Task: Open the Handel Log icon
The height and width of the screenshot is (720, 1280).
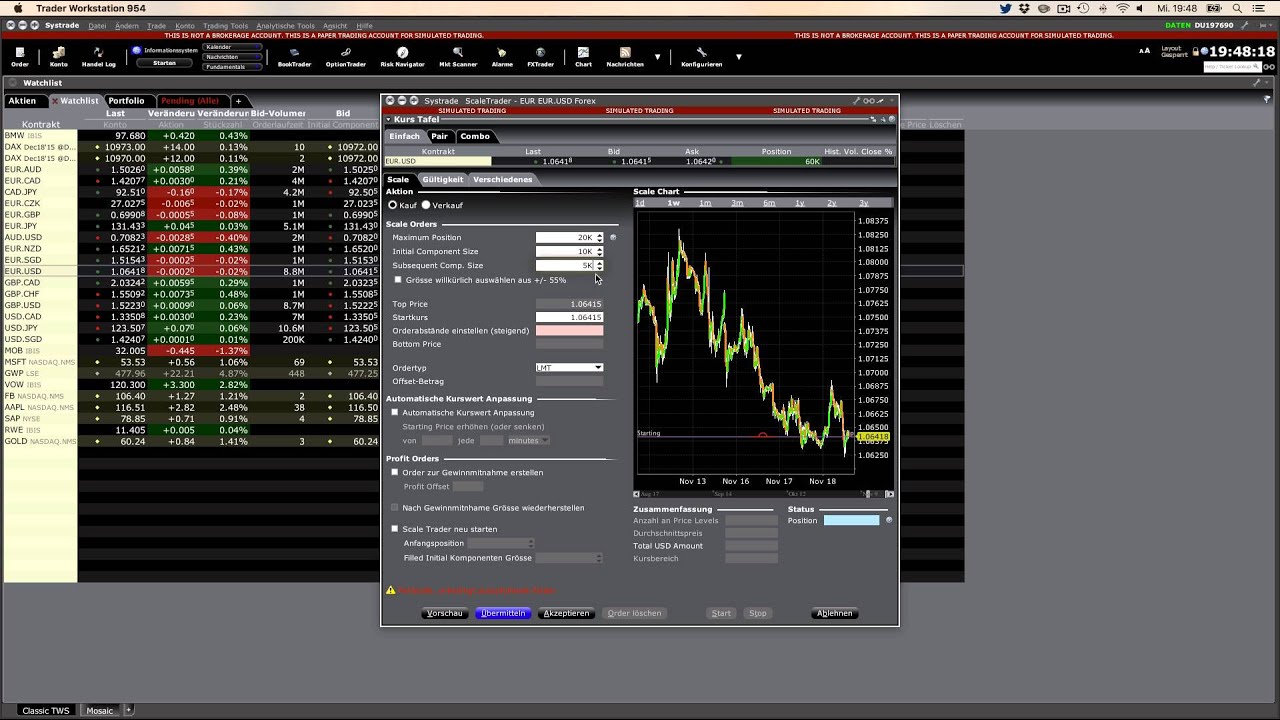Action: 99,56
